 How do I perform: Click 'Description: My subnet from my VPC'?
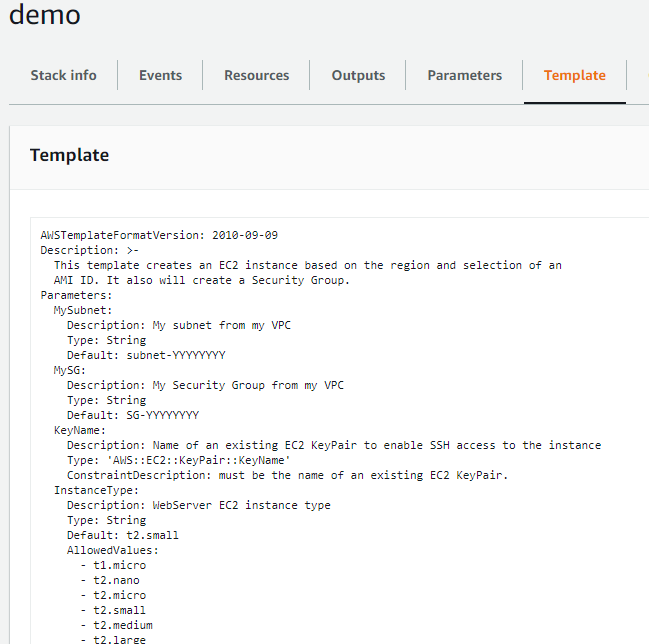tap(179, 325)
